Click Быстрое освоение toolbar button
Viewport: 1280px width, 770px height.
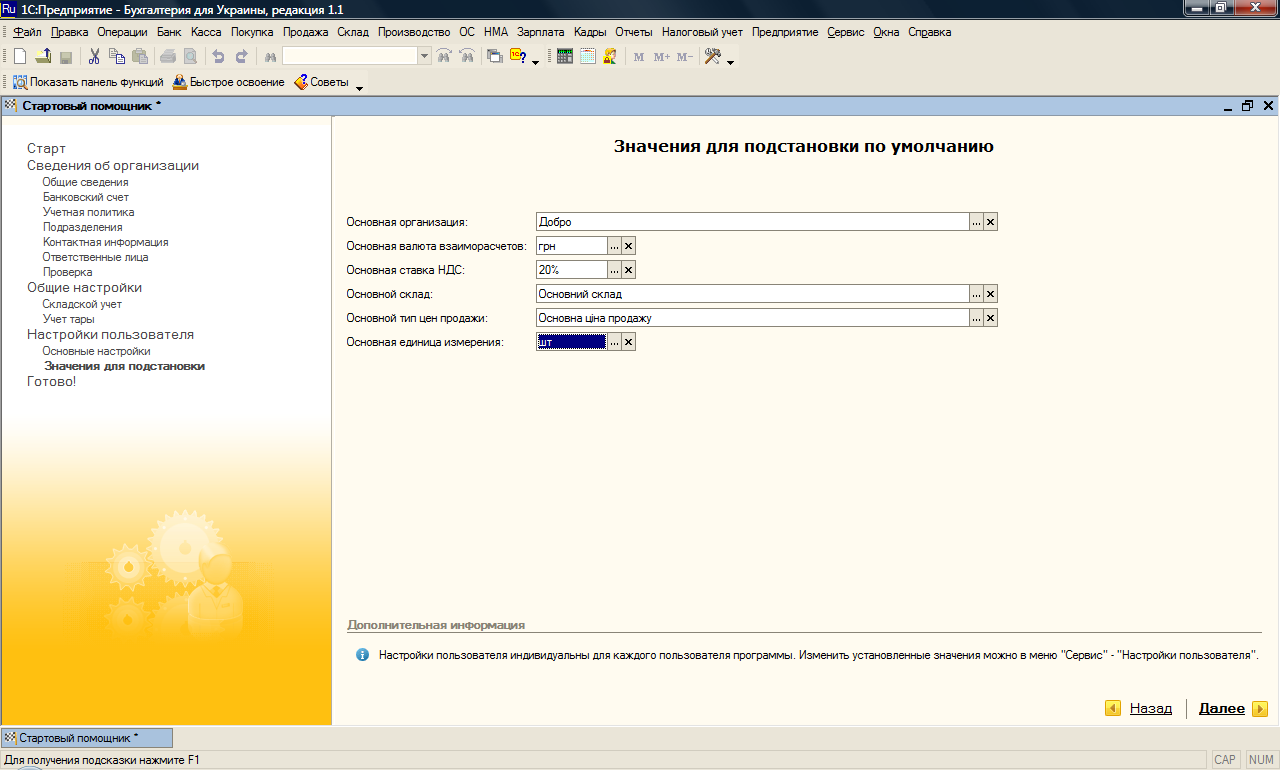tap(229, 82)
